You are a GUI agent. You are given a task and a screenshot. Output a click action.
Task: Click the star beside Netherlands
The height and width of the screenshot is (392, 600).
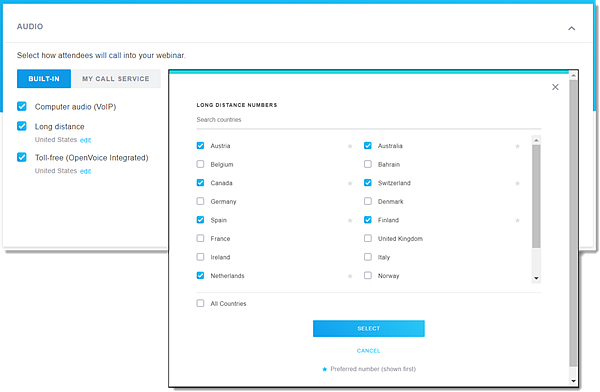(350, 276)
